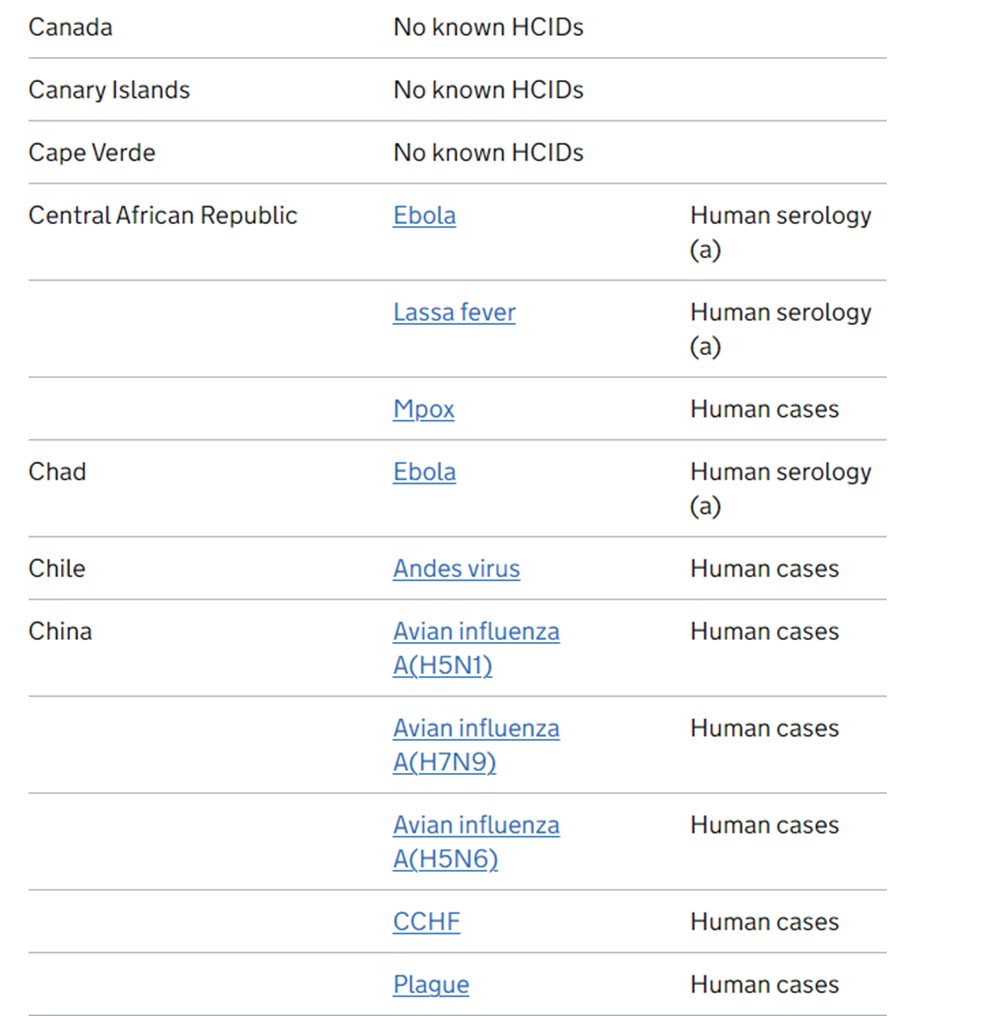
Task: Click the Cape Verde country cell
Action: coord(92,153)
